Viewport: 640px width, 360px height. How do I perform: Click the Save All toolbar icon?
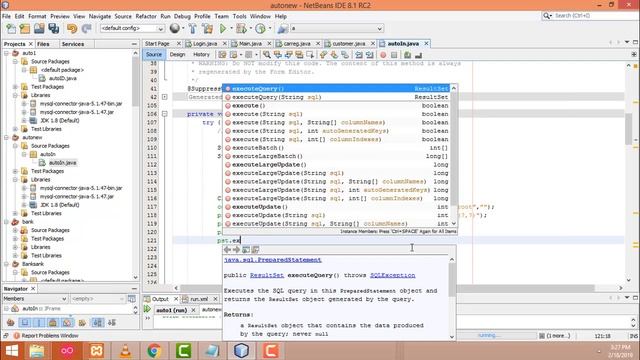pyautogui.click(x=53, y=29)
